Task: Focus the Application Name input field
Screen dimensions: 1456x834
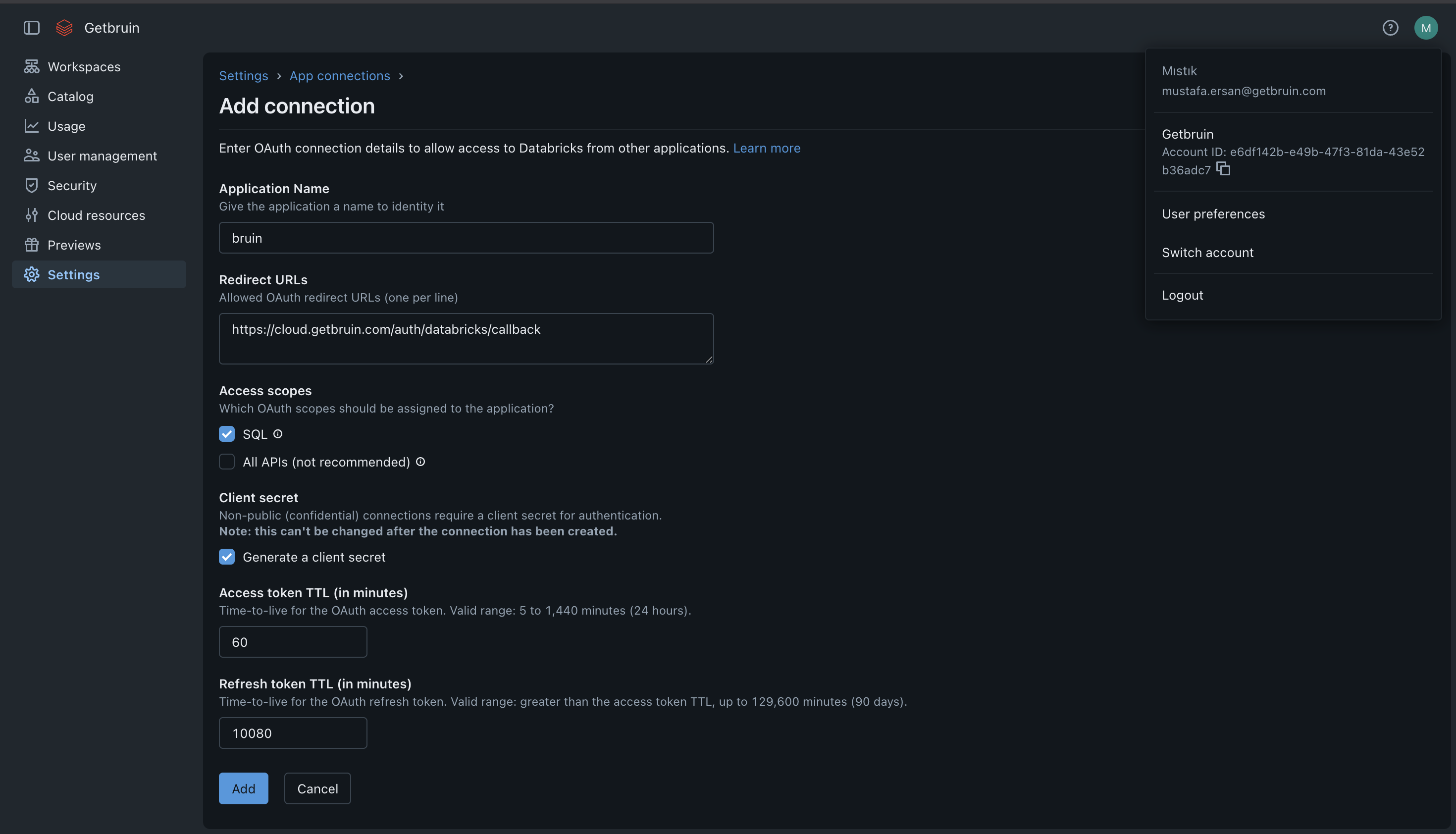Action: point(466,238)
